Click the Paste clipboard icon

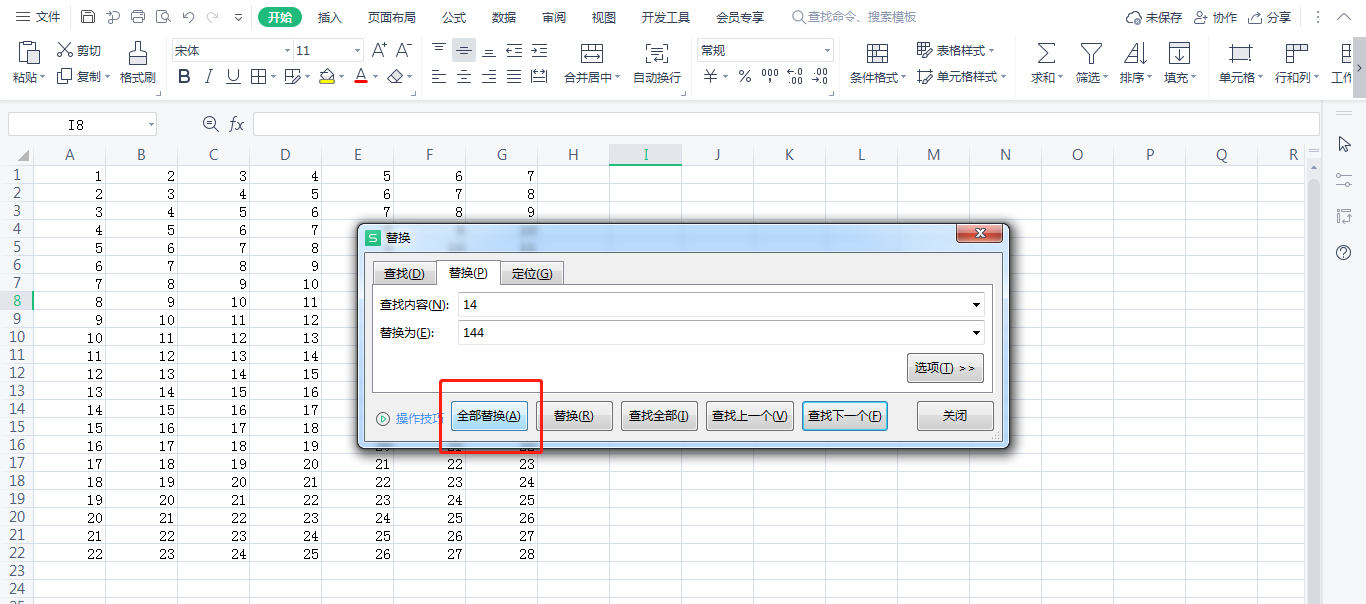(x=29, y=52)
